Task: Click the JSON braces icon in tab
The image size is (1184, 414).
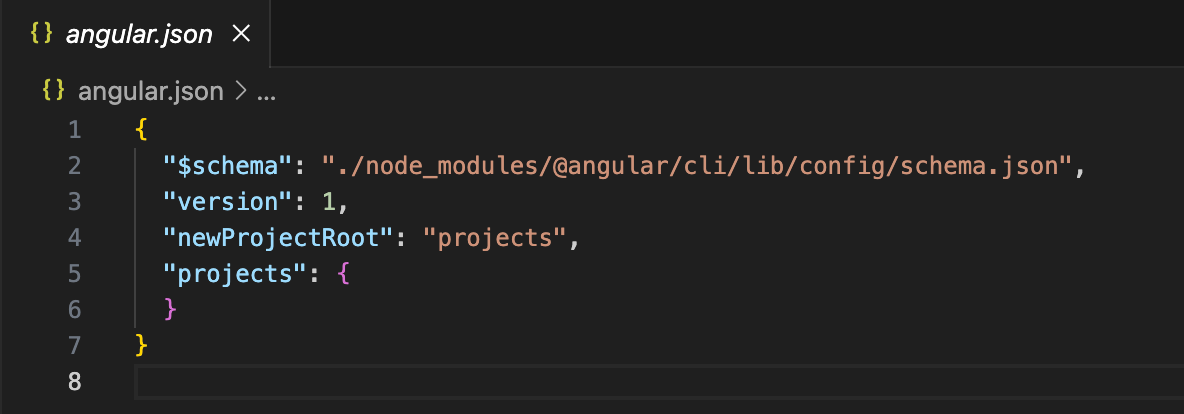Action: pos(41,33)
